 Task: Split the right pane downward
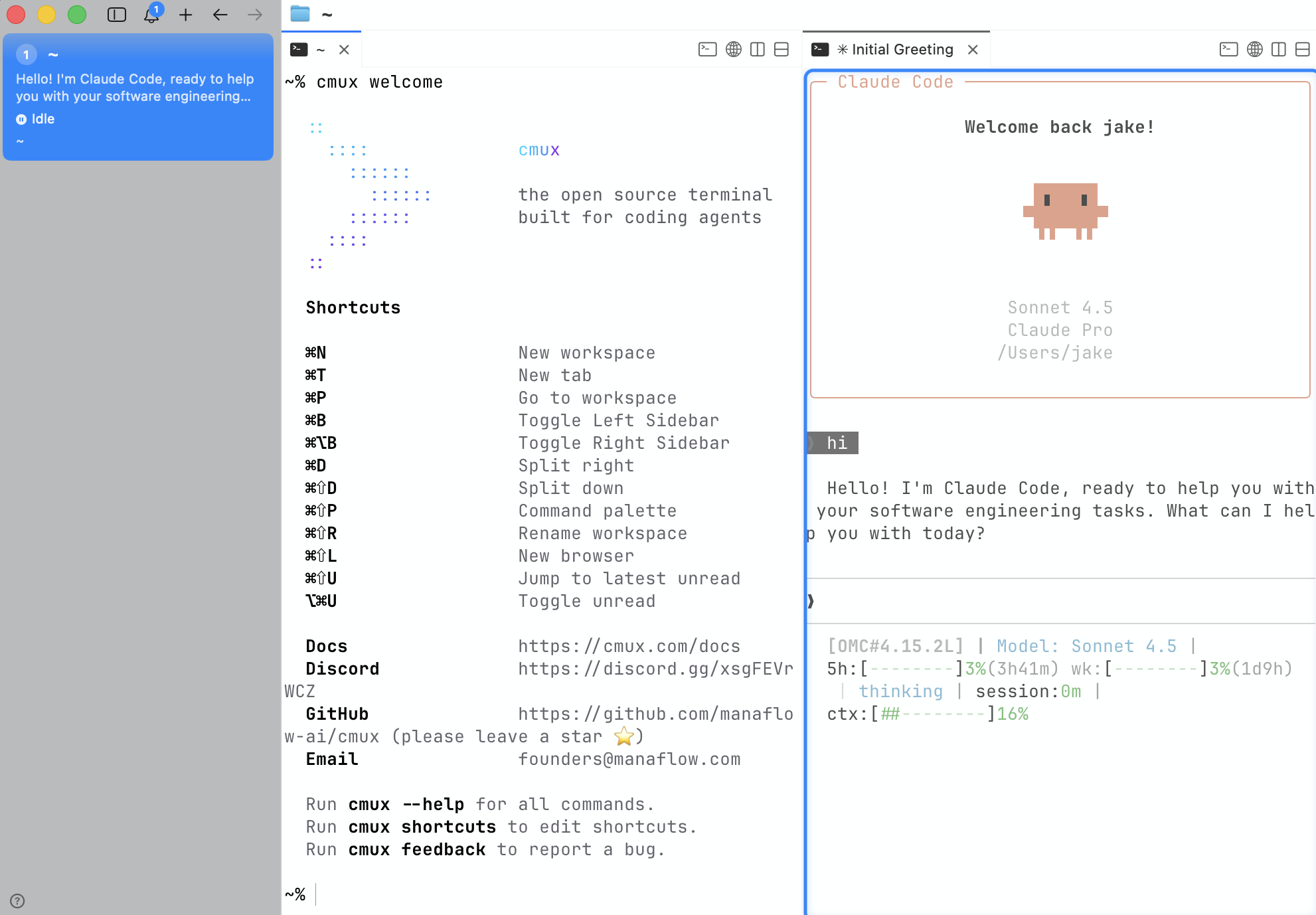tap(1303, 50)
